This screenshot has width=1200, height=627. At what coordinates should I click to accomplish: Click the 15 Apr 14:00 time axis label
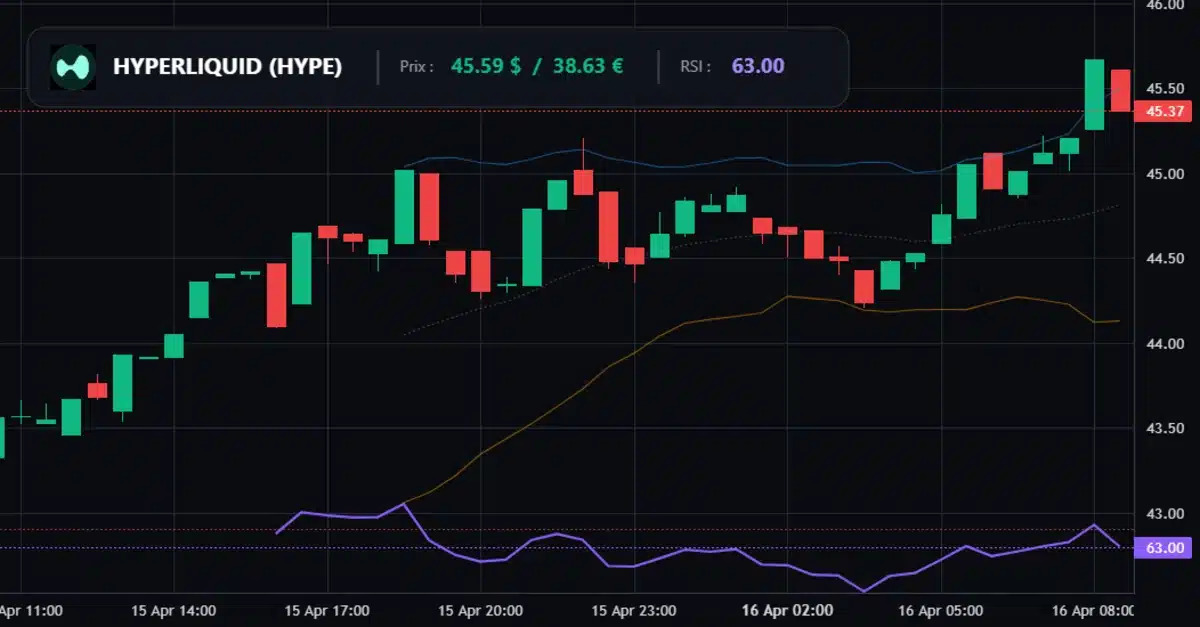pos(174,610)
